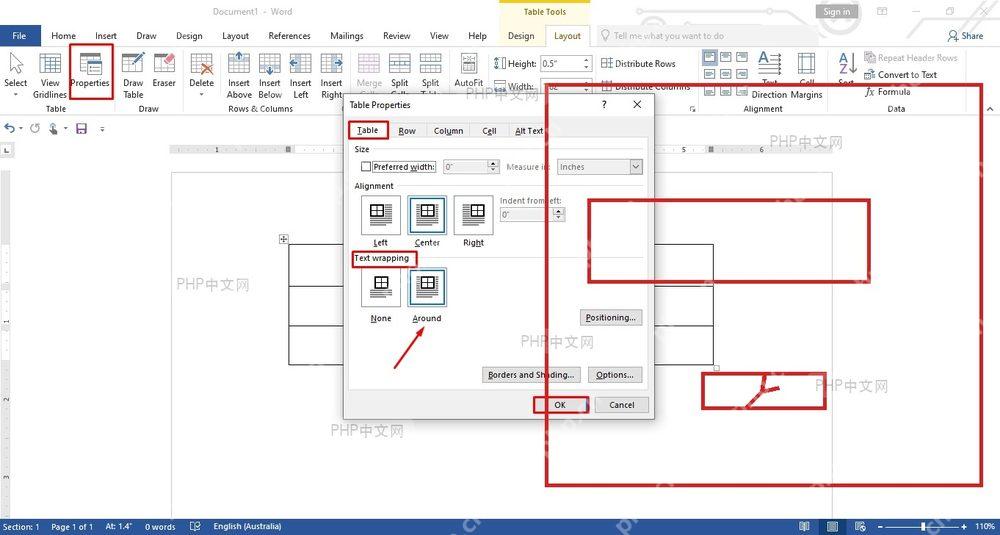Click the table move handle

point(284,239)
